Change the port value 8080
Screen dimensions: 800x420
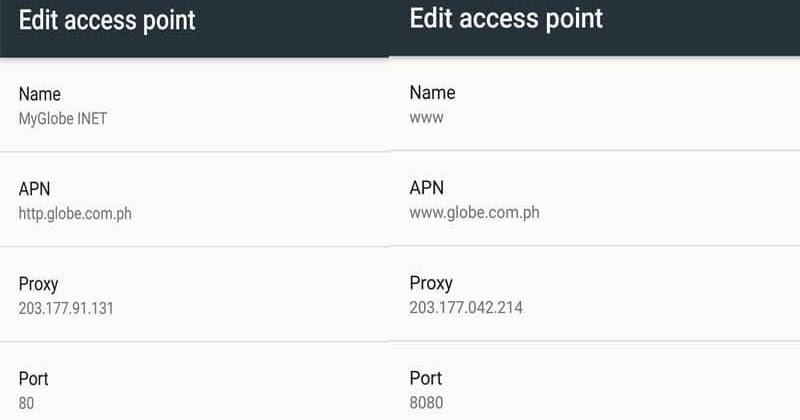coord(426,402)
